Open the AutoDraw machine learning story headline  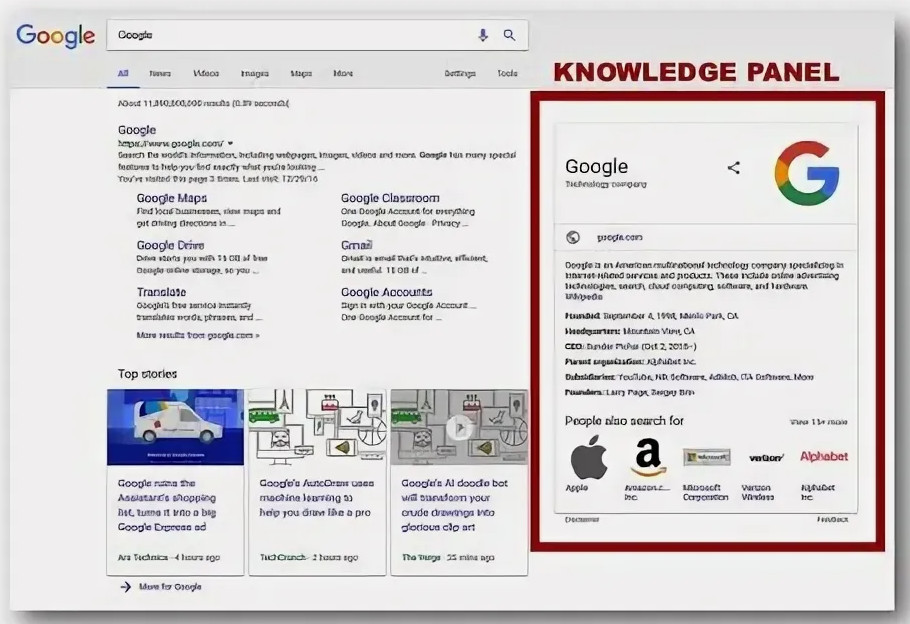tap(317, 498)
